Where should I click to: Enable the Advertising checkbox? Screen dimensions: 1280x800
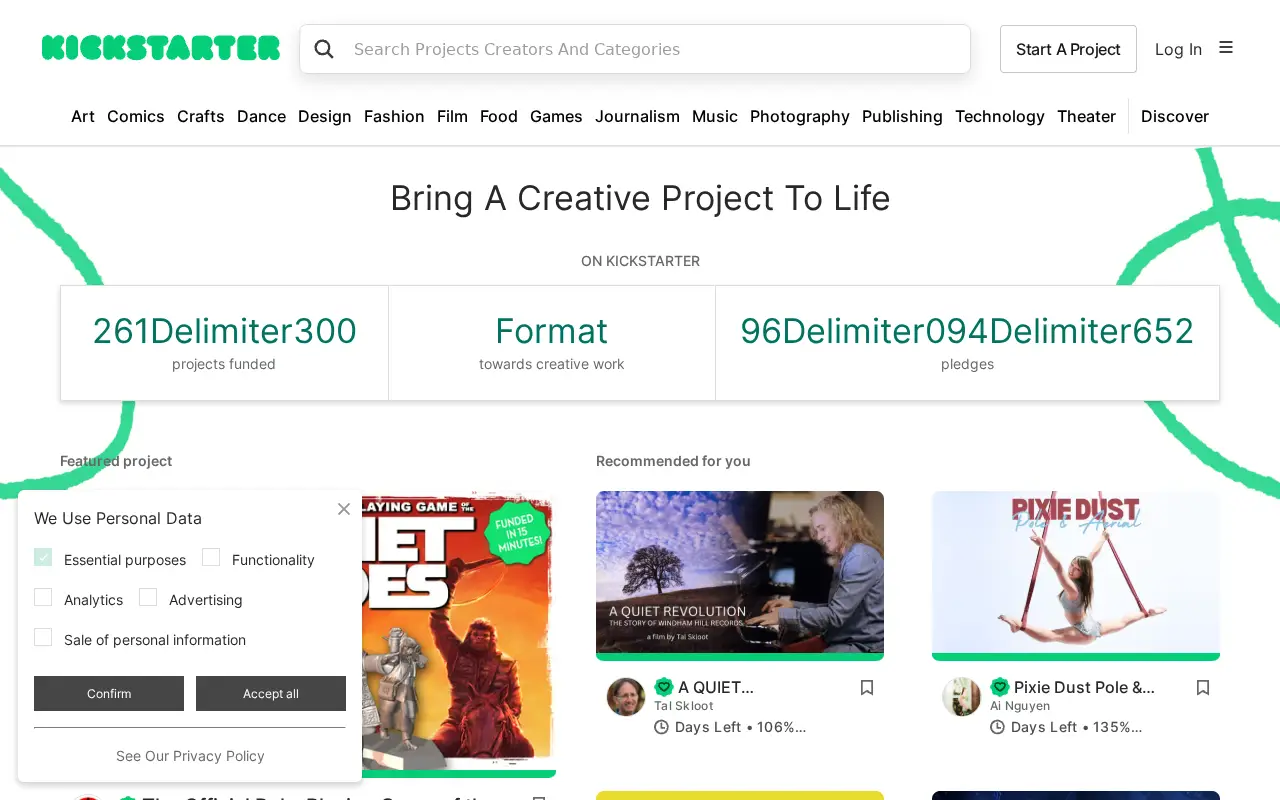(x=148, y=597)
